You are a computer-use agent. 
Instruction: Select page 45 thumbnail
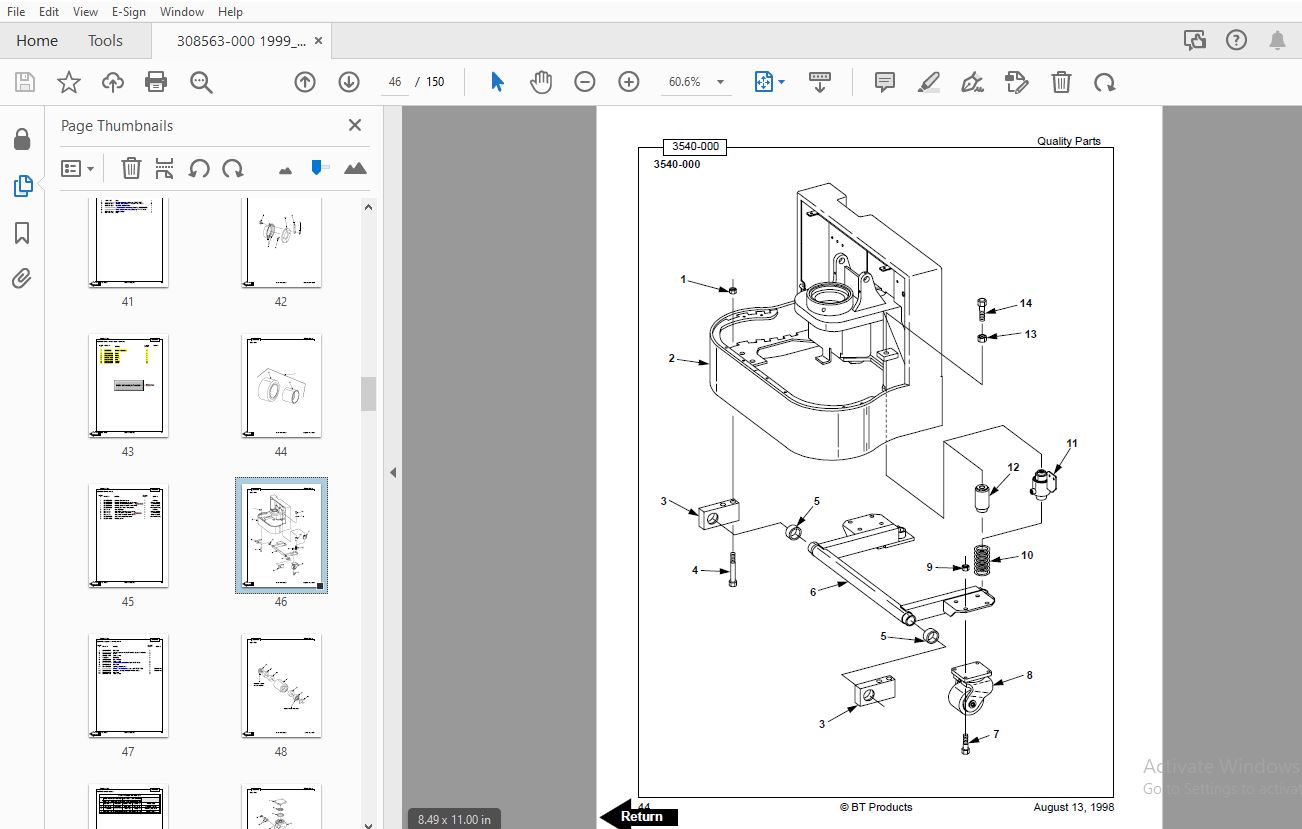click(x=128, y=536)
